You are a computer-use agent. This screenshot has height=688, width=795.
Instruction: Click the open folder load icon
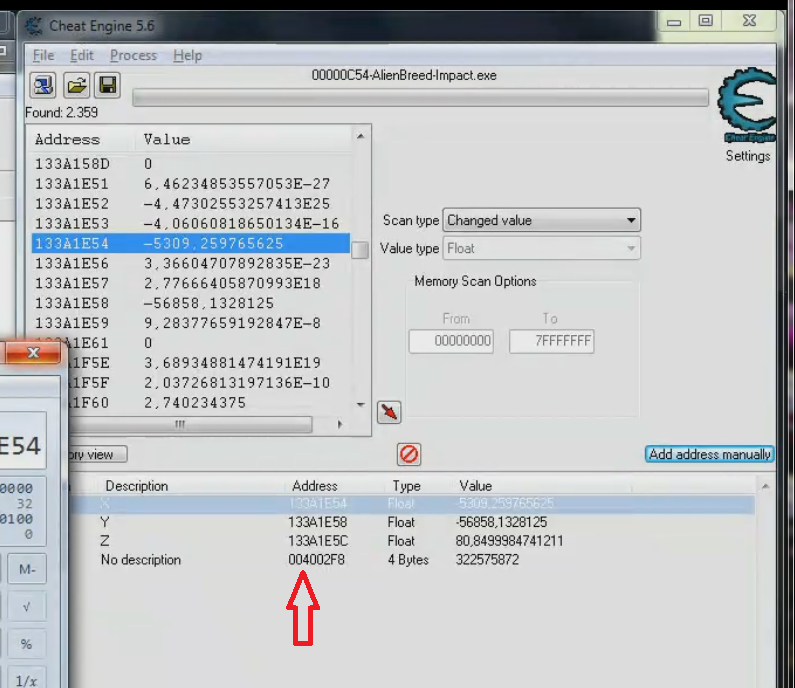76,85
